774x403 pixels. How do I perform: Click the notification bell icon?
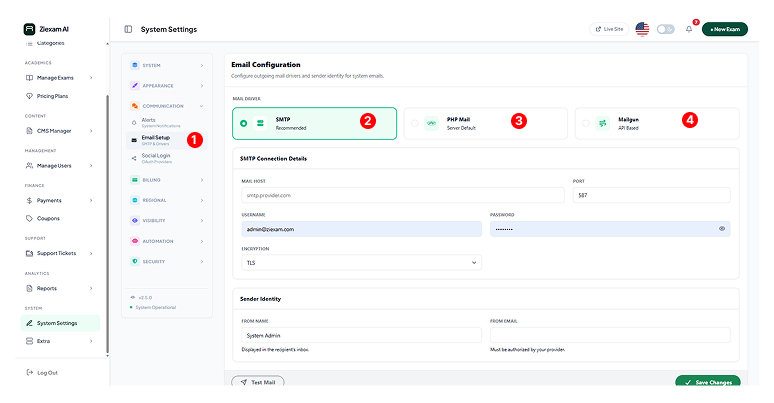click(x=689, y=29)
